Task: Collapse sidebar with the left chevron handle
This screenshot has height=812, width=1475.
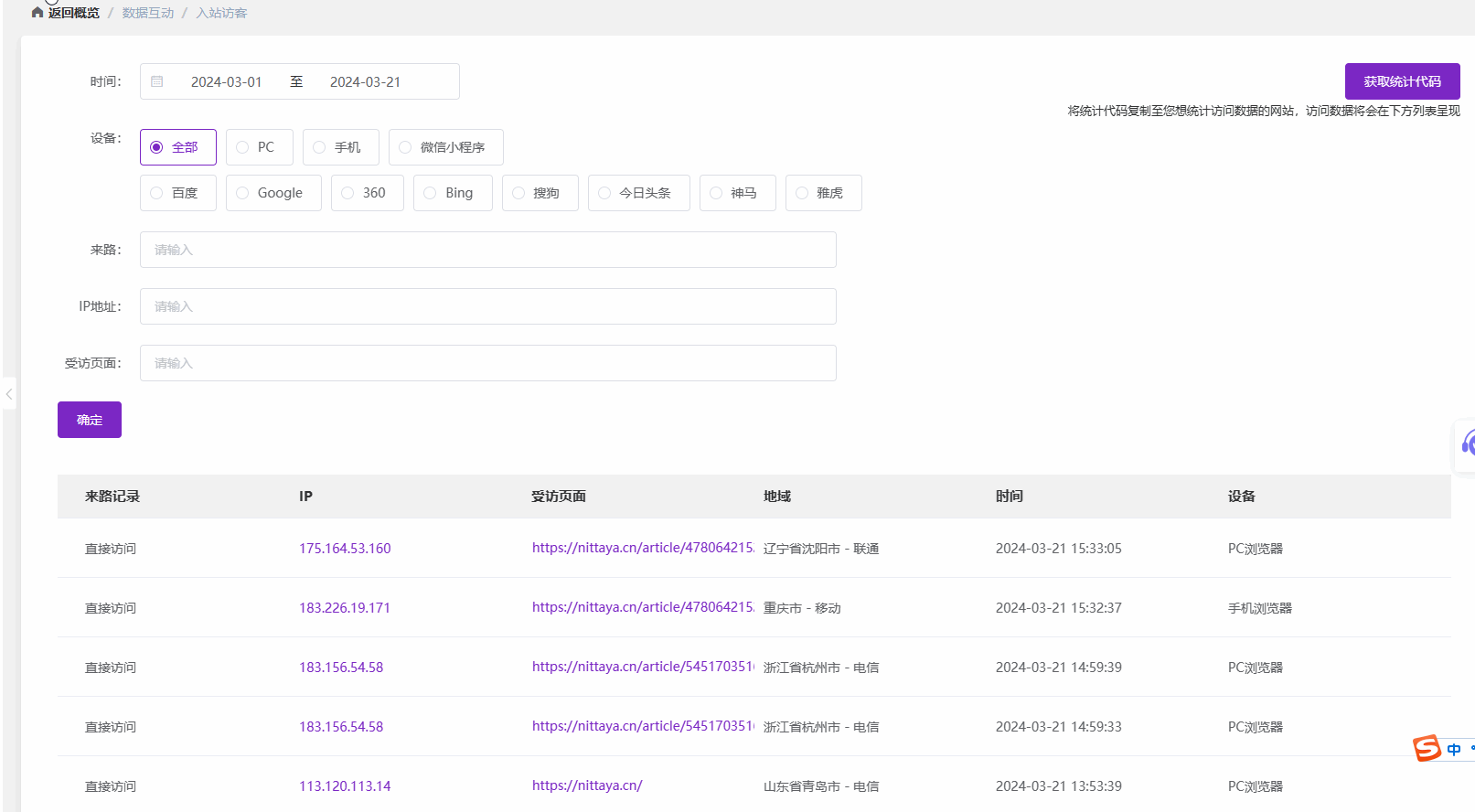Action: 9,394
